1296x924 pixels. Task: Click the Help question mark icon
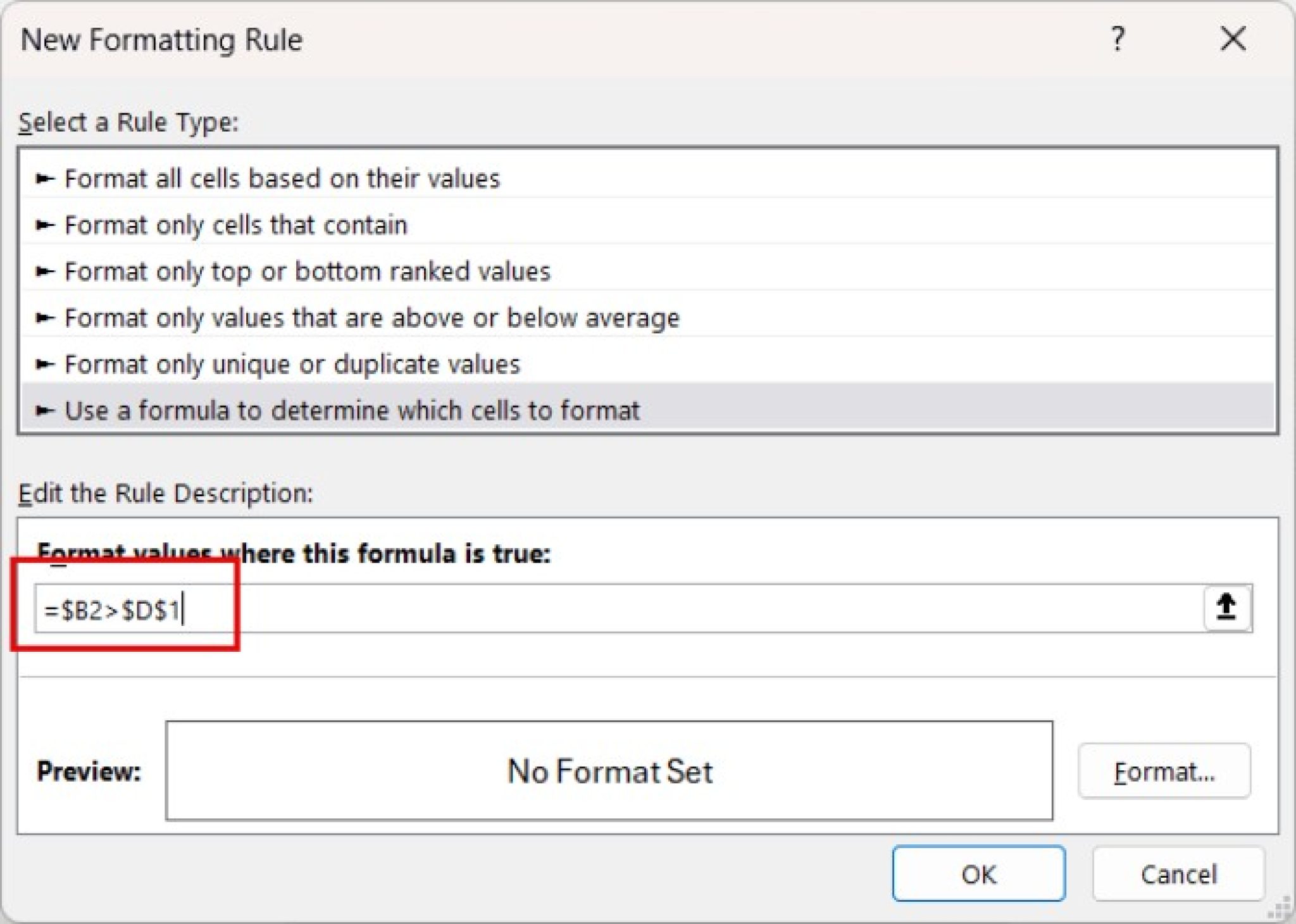tap(1120, 39)
